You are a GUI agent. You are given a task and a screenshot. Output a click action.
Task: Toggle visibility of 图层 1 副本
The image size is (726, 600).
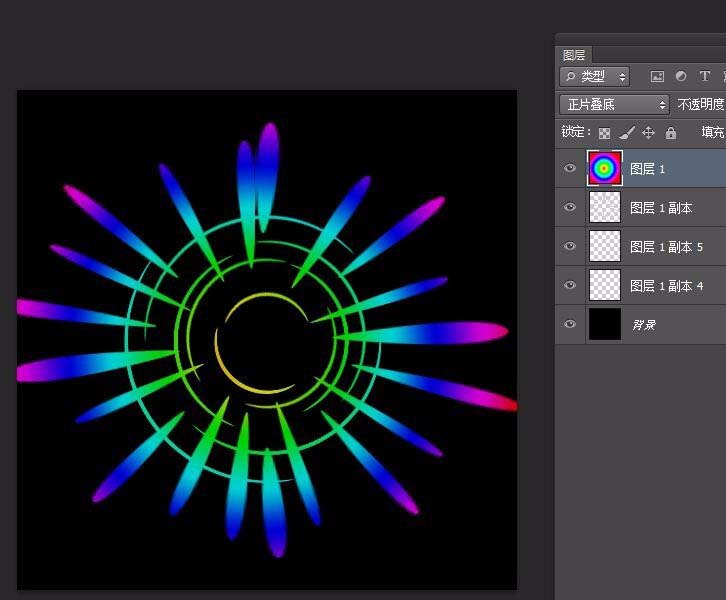(570, 207)
